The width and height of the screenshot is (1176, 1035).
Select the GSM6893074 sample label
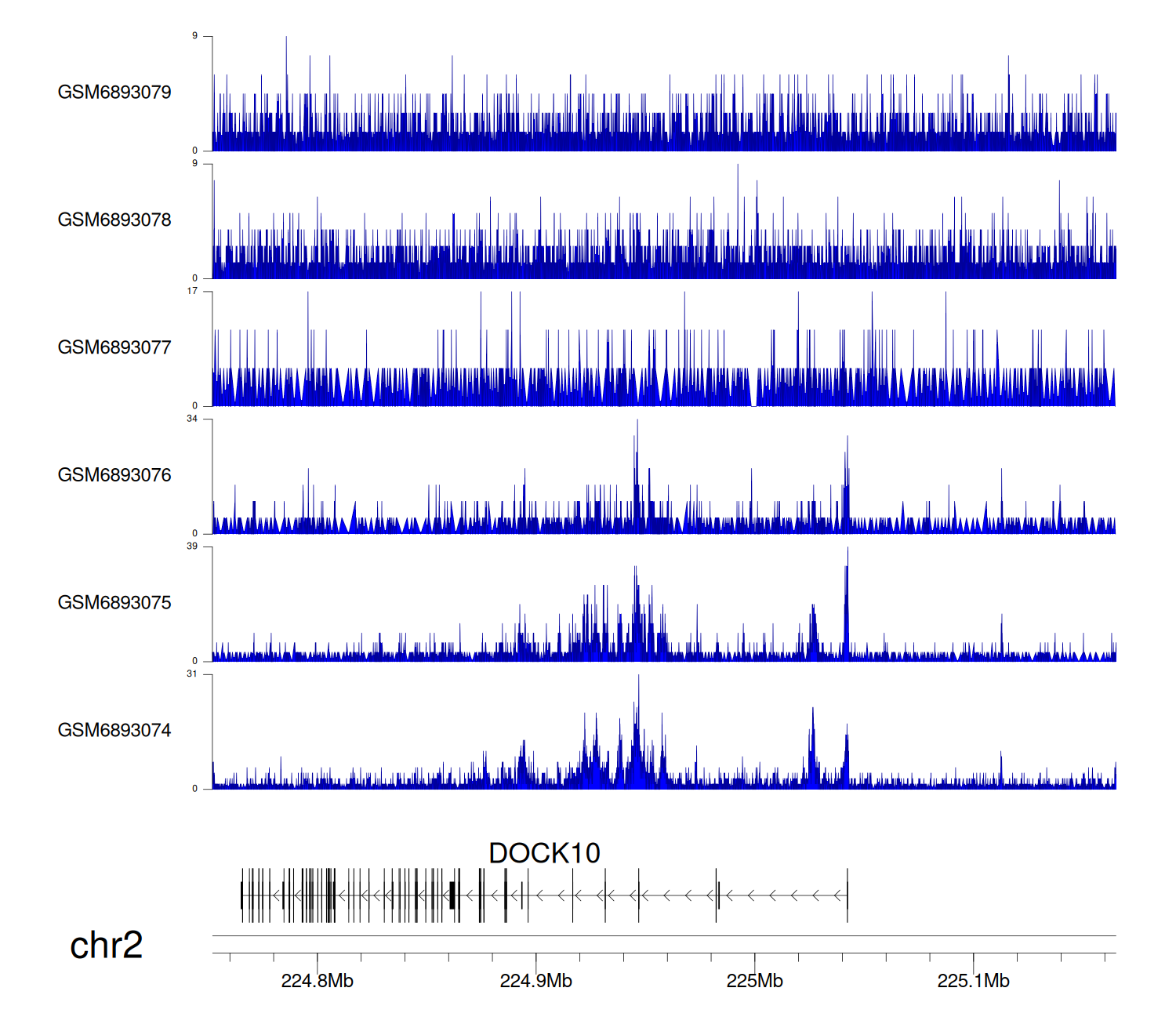tap(114, 731)
